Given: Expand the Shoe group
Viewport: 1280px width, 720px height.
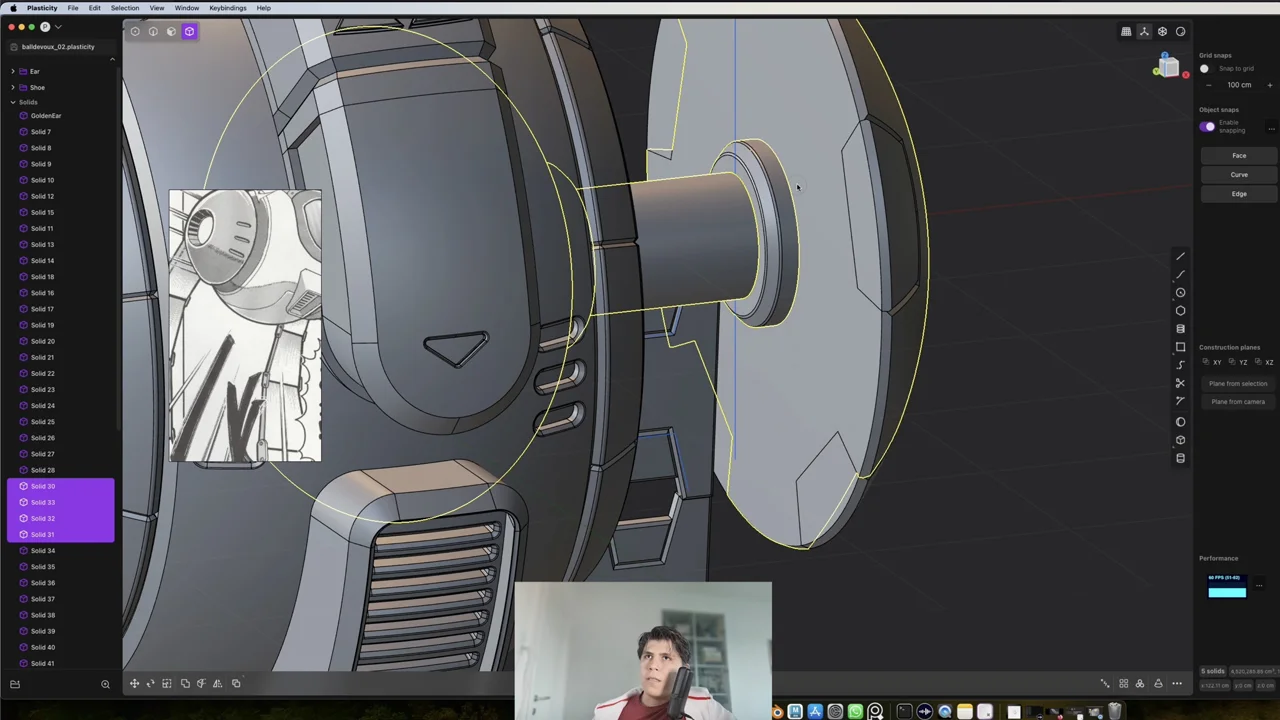Looking at the screenshot, I should pyautogui.click(x=13, y=87).
